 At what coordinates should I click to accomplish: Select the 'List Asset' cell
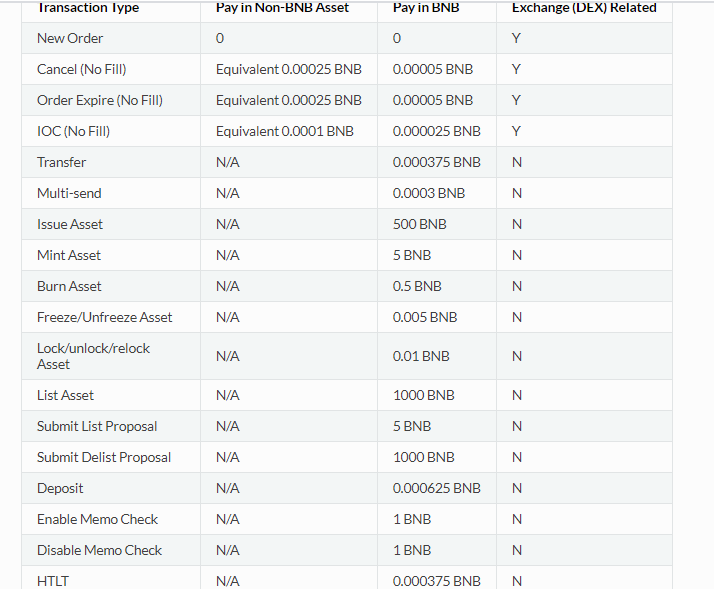[66, 395]
